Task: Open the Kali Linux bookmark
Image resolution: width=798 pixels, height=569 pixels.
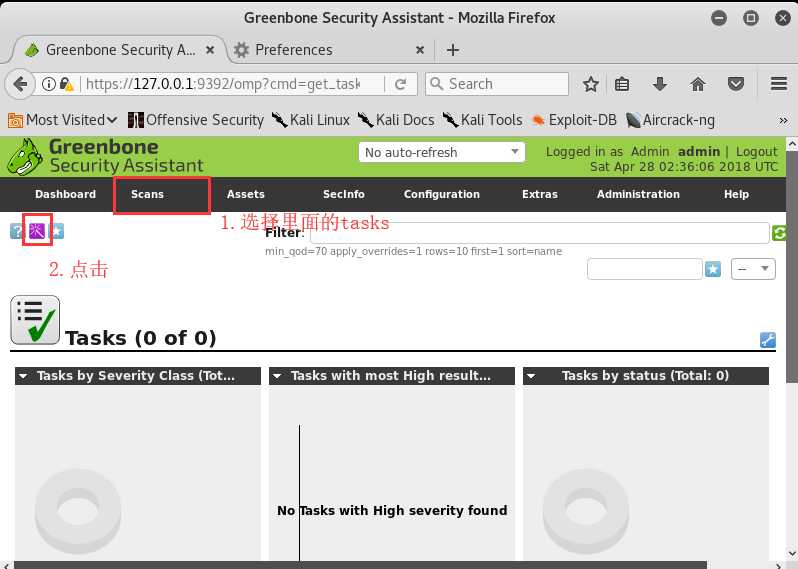Action: 310,120
